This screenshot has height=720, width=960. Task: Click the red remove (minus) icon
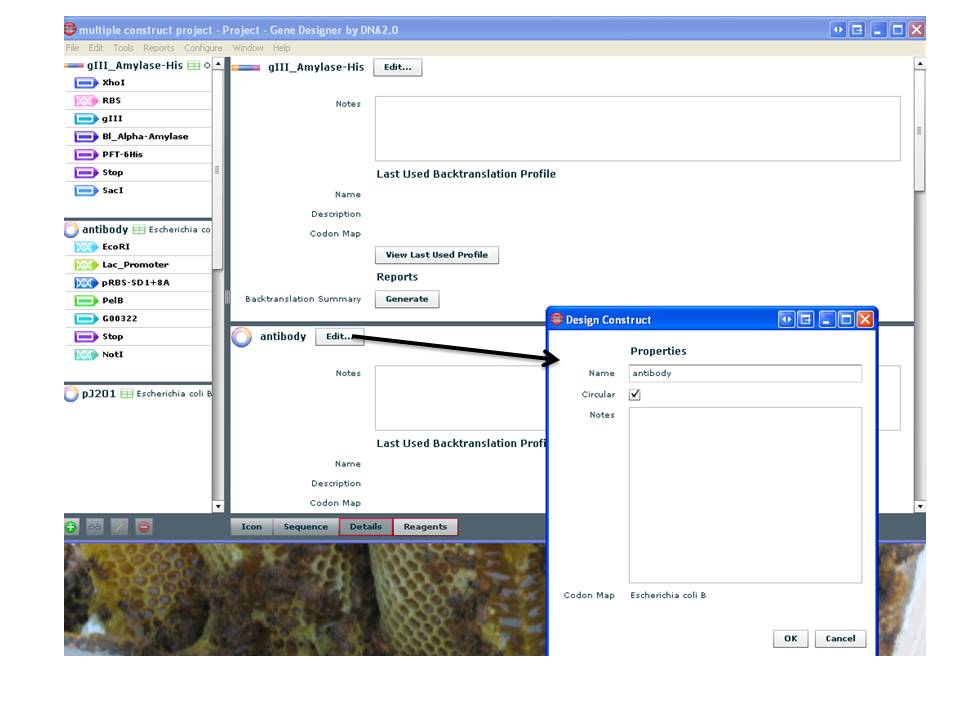[x=144, y=527]
